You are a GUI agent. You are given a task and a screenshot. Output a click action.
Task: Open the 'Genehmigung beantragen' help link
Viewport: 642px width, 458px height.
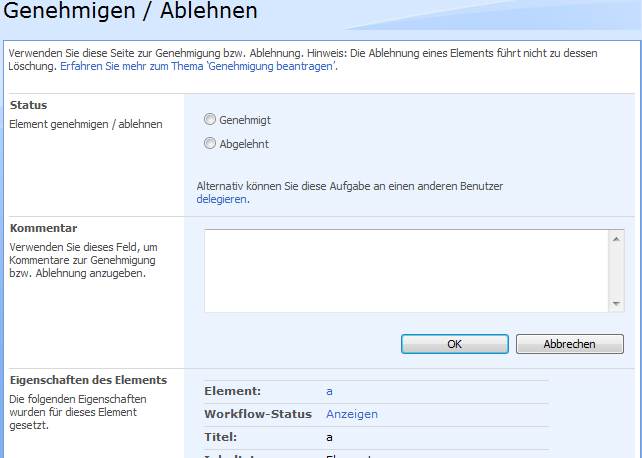198,66
